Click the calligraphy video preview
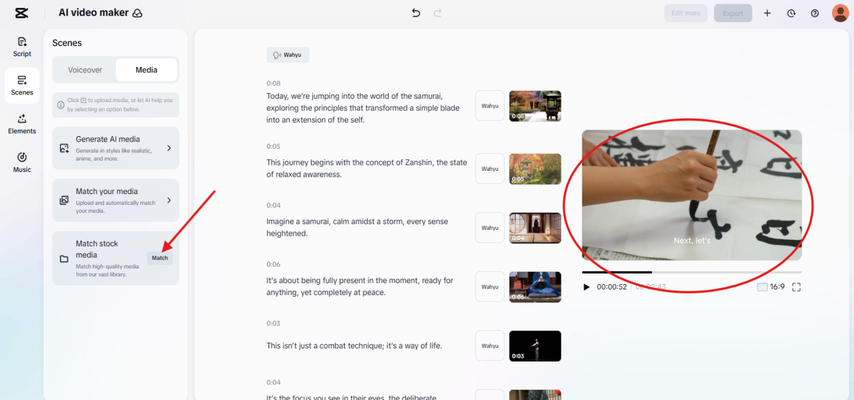 pyautogui.click(x=692, y=195)
